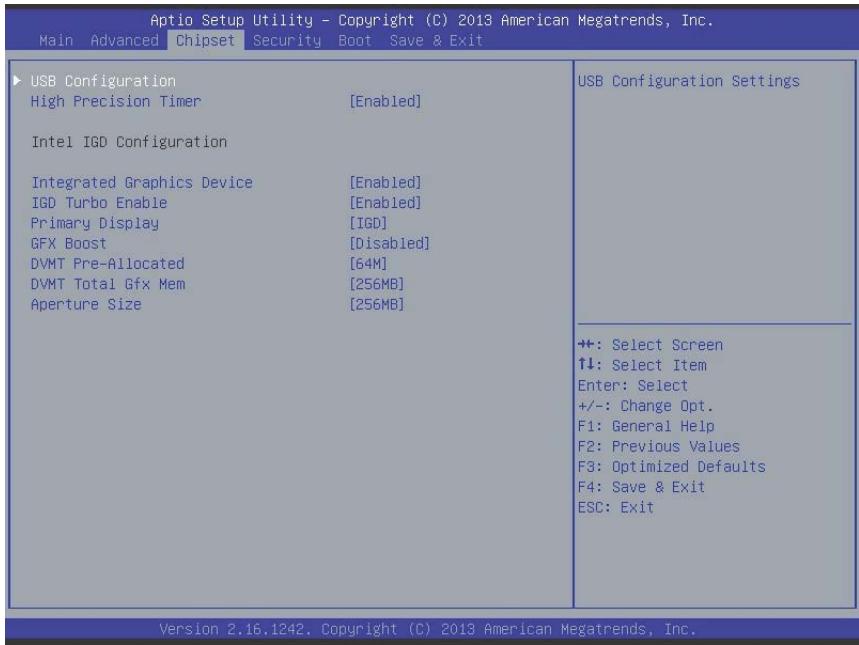Toggle IGD Turbo Enable value
Screen dimensions: 859x645
(385, 203)
